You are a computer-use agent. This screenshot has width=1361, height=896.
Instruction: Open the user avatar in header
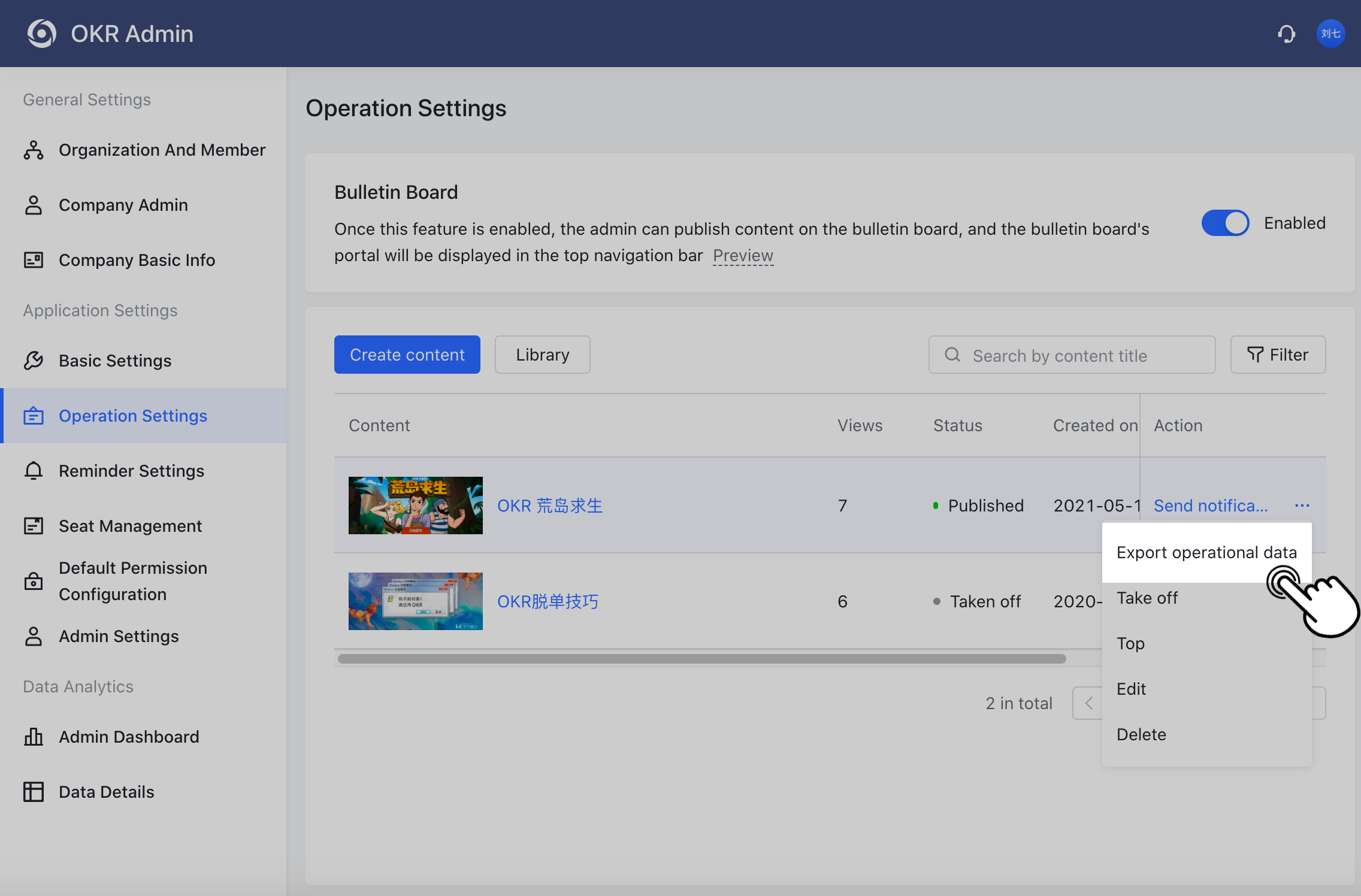1330,34
